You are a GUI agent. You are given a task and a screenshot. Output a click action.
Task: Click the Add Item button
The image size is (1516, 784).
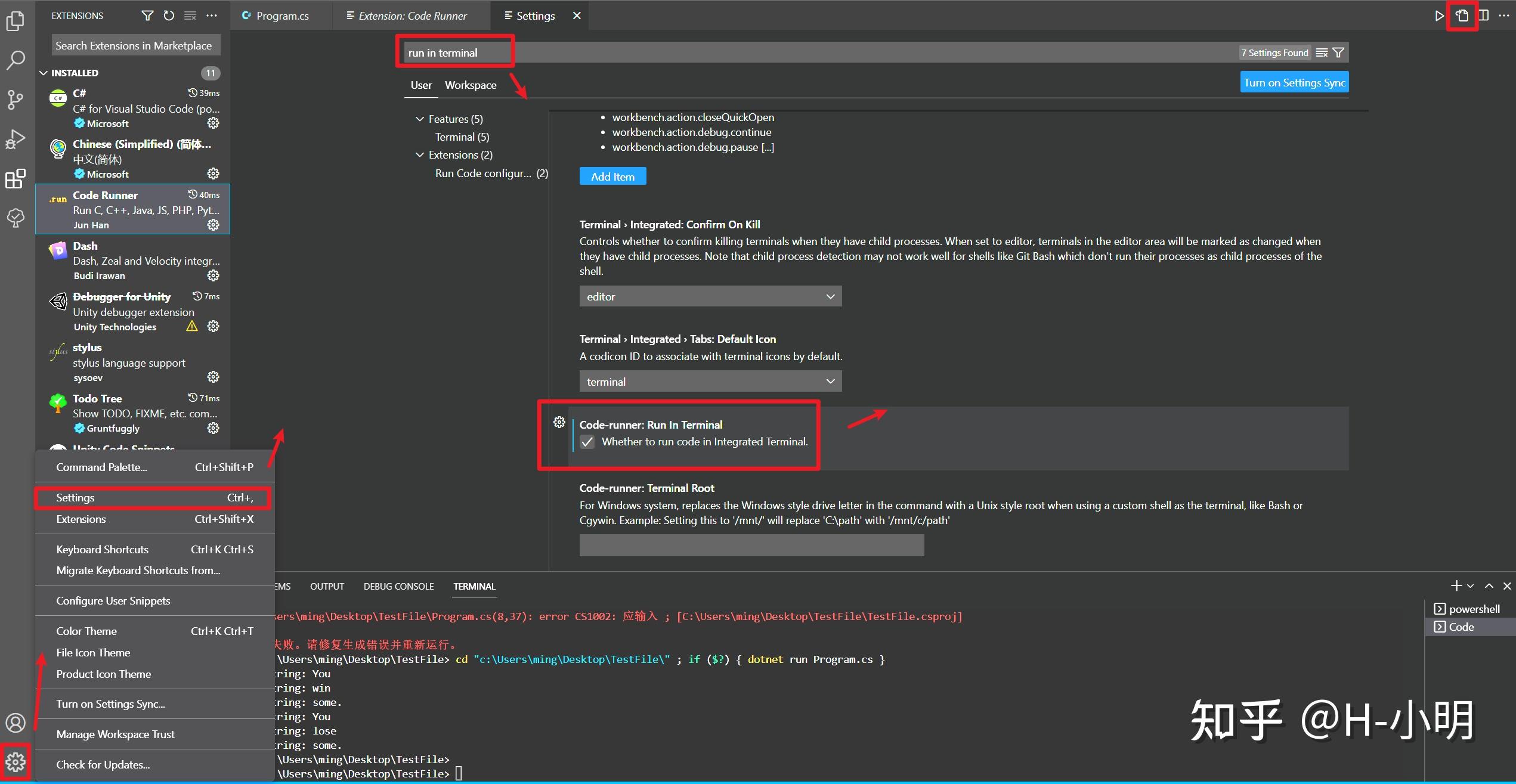click(612, 176)
